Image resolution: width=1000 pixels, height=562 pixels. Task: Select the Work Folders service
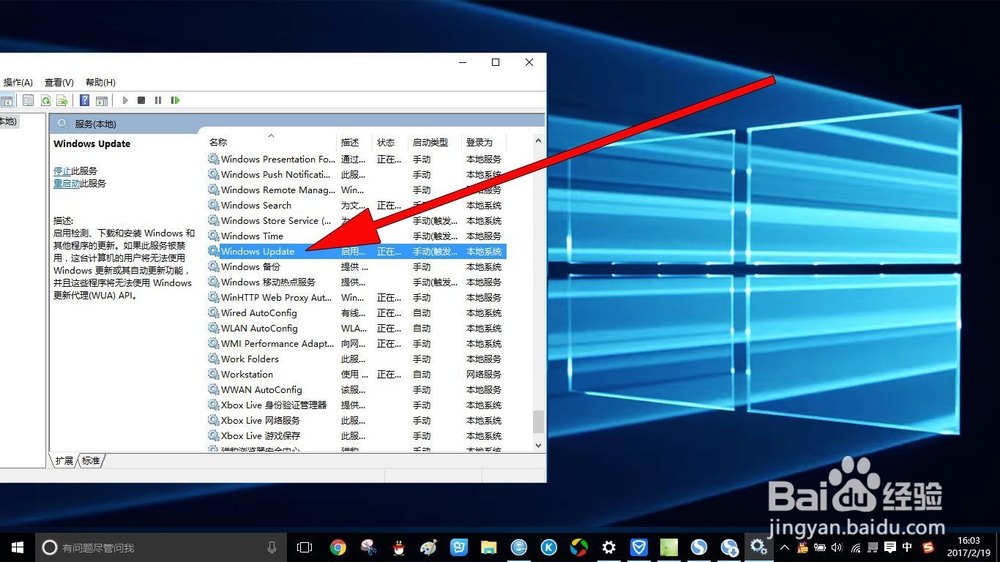click(x=249, y=359)
